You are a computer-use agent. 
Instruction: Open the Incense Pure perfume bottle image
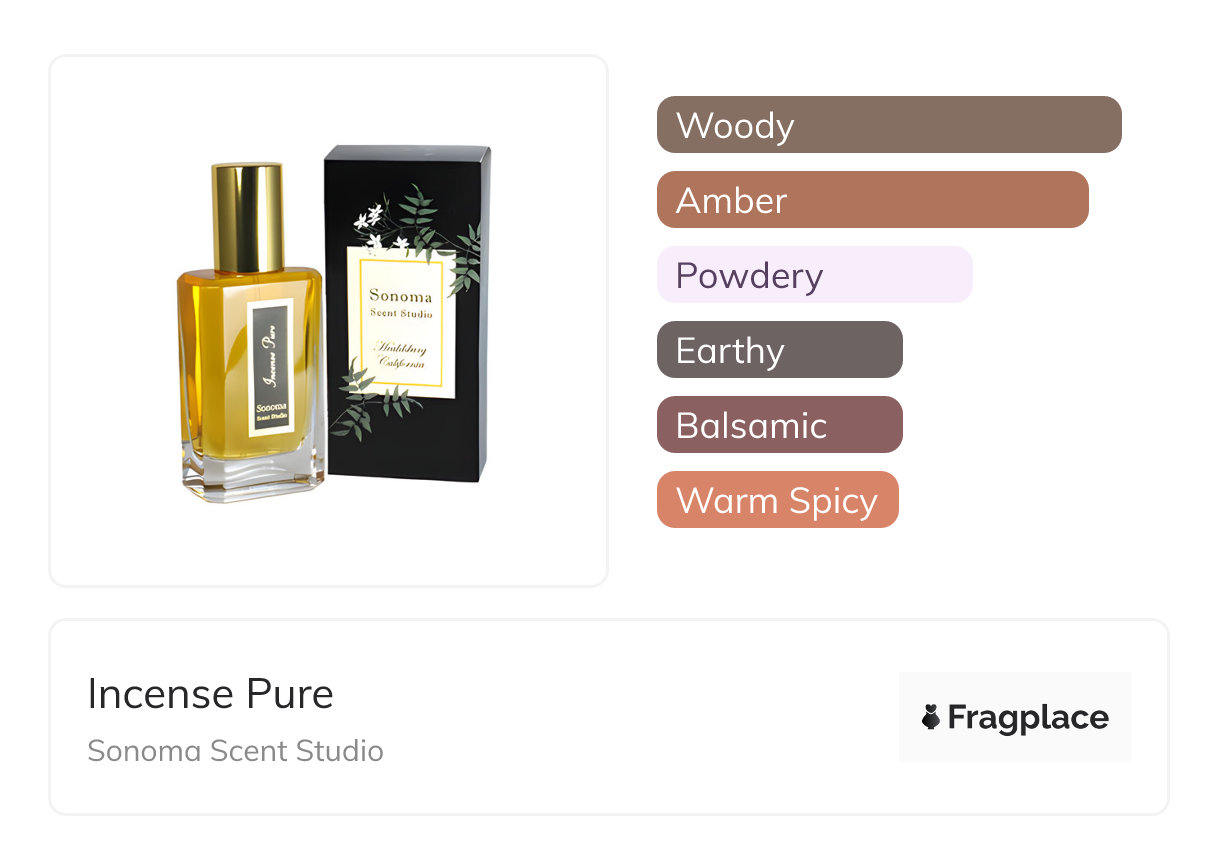252,333
